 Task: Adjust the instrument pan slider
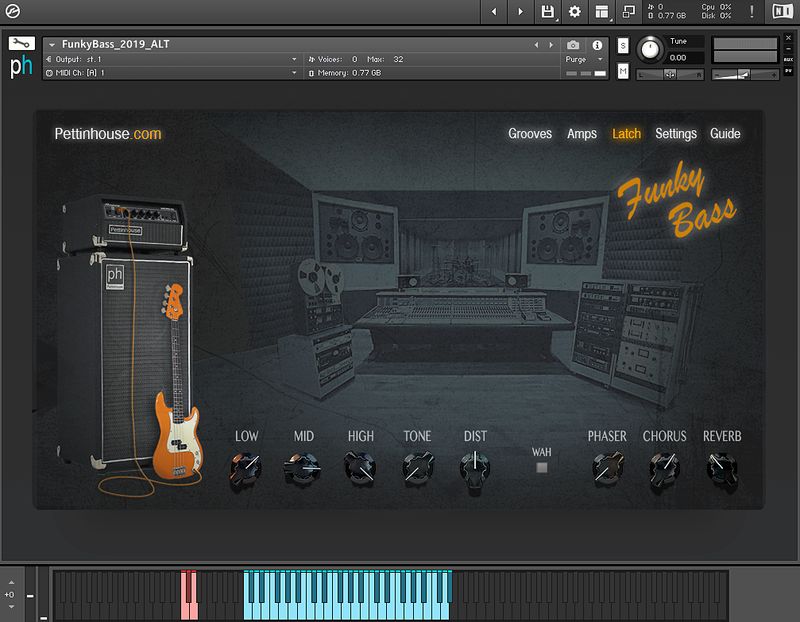pyautogui.click(x=671, y=73)
